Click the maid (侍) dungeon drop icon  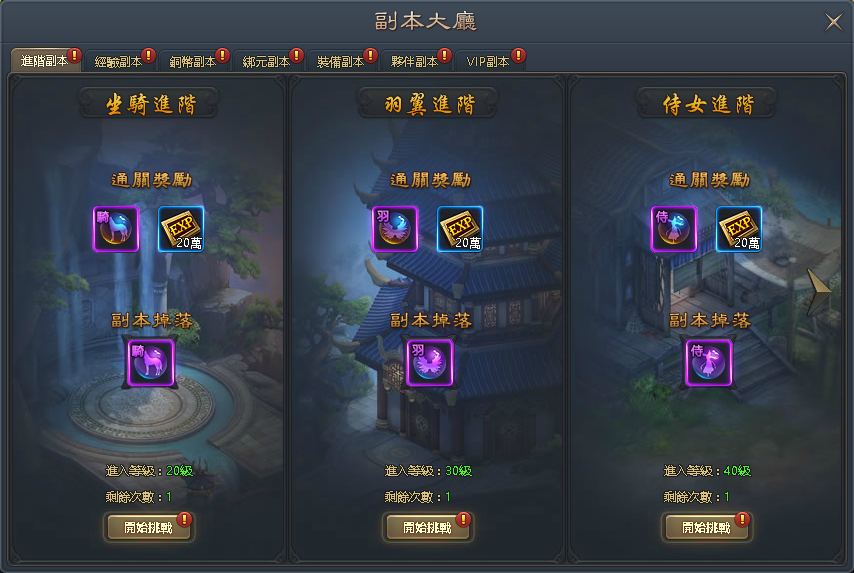pyautogui.click(x=709, y=363)
